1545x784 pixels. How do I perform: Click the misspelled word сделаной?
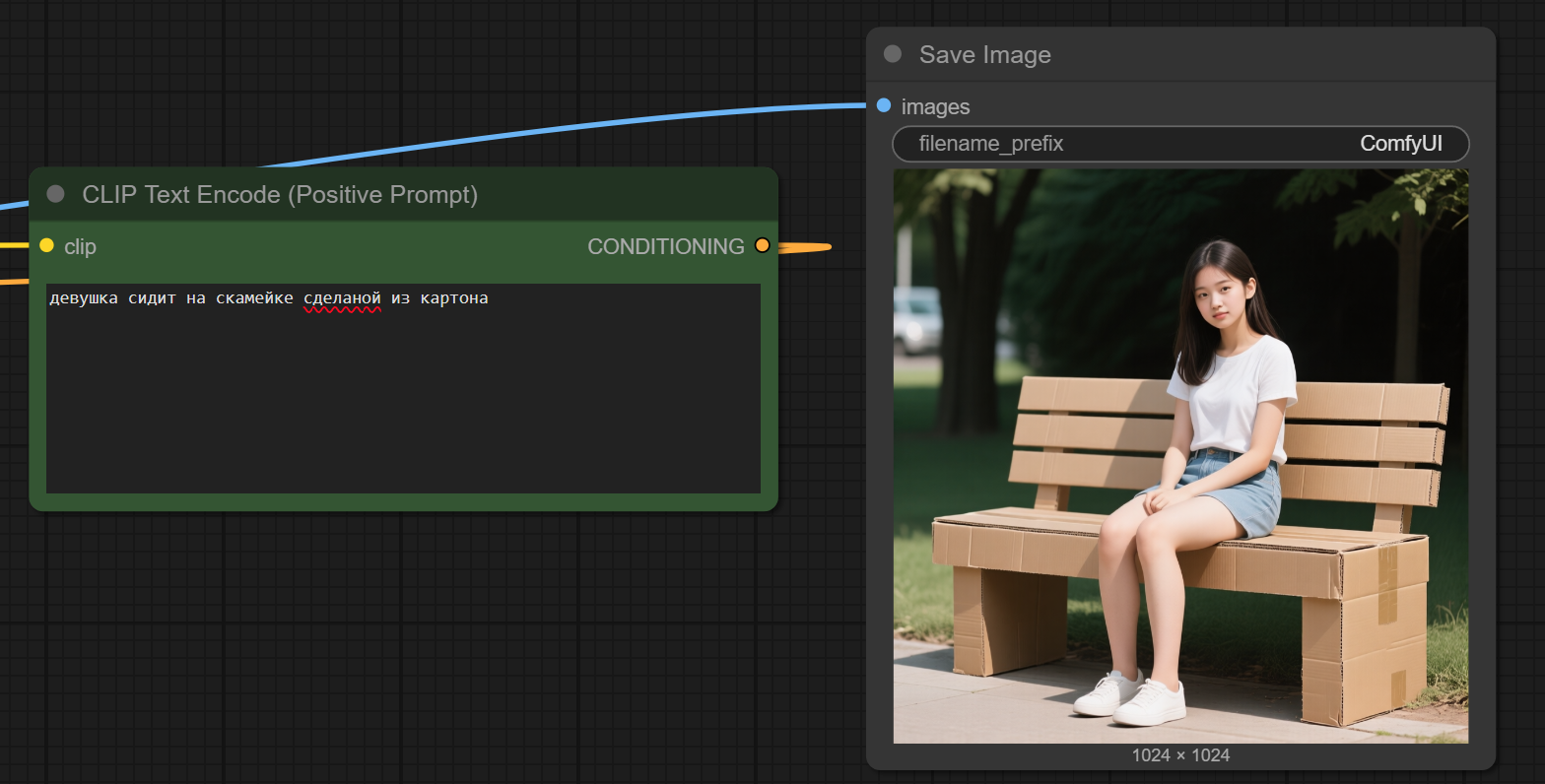click(x=342, y=298)
